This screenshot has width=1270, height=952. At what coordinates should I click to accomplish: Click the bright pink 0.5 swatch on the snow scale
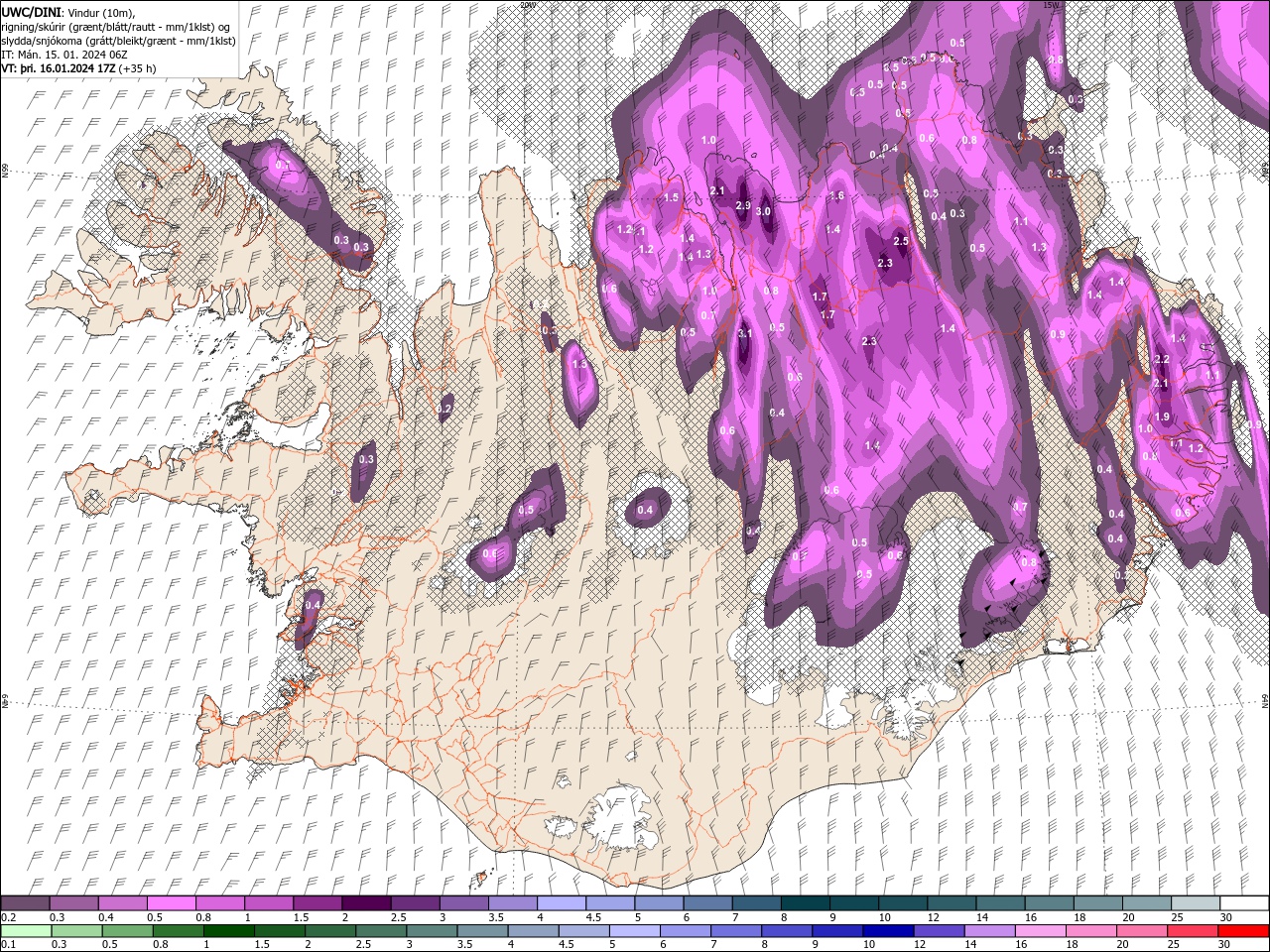pyautogui.click(x=171, y=903)
